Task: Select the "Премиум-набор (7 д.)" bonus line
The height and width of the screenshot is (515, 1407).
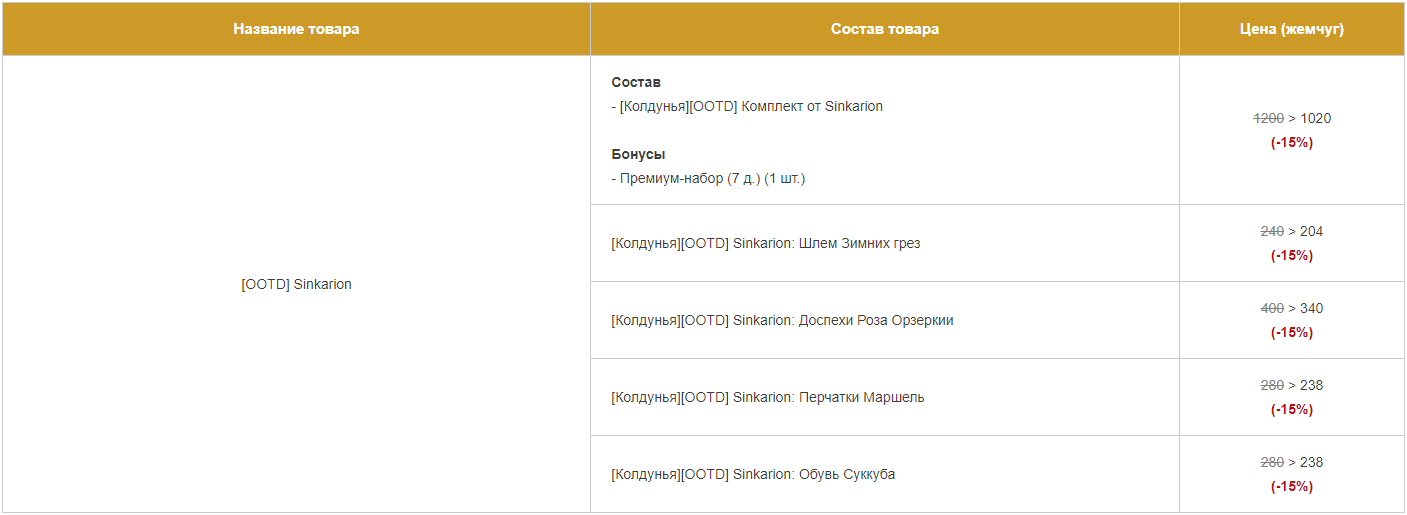Action: click(x=708, y=178)
